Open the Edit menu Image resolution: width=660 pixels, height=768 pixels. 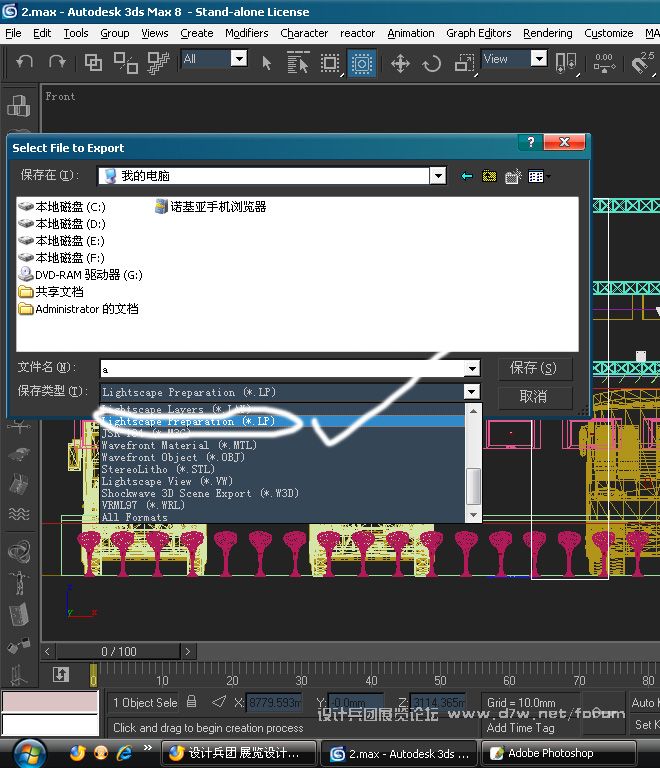pyautogui.click(x=42, y=33)
